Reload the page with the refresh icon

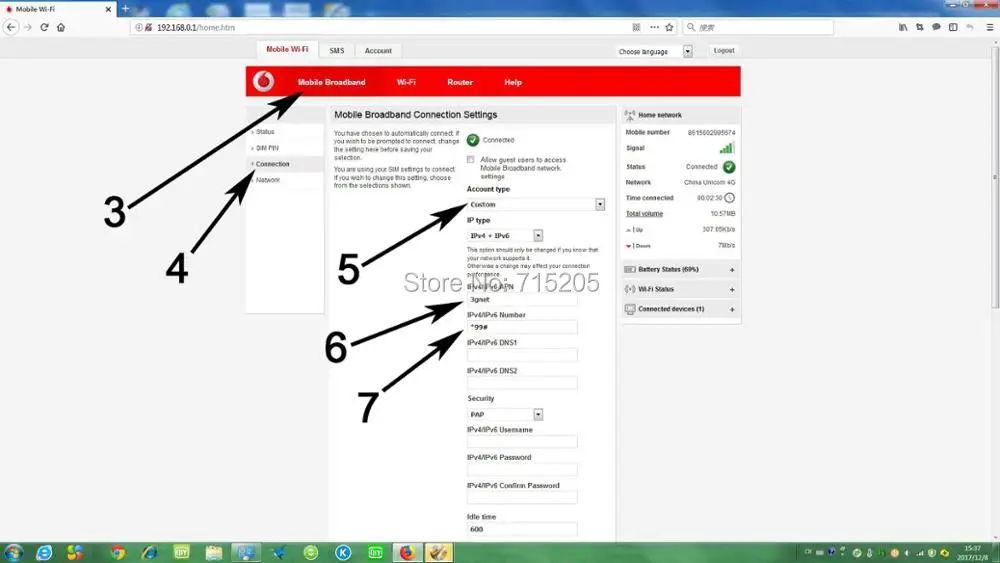point(44,27)
